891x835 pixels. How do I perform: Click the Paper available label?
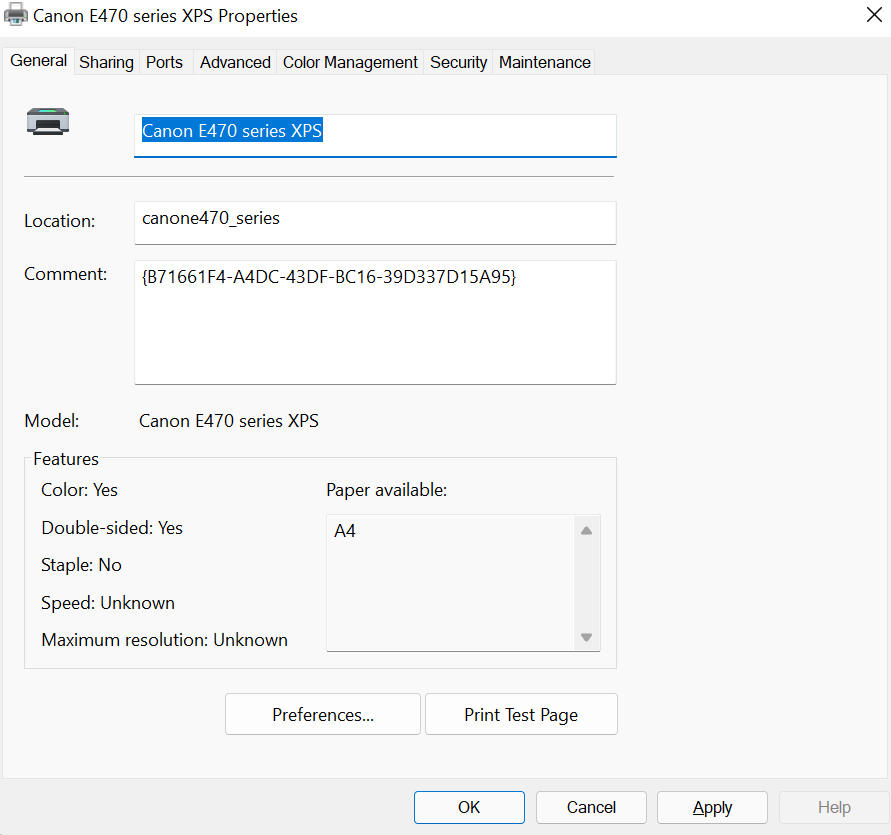(x=386, y=490)
